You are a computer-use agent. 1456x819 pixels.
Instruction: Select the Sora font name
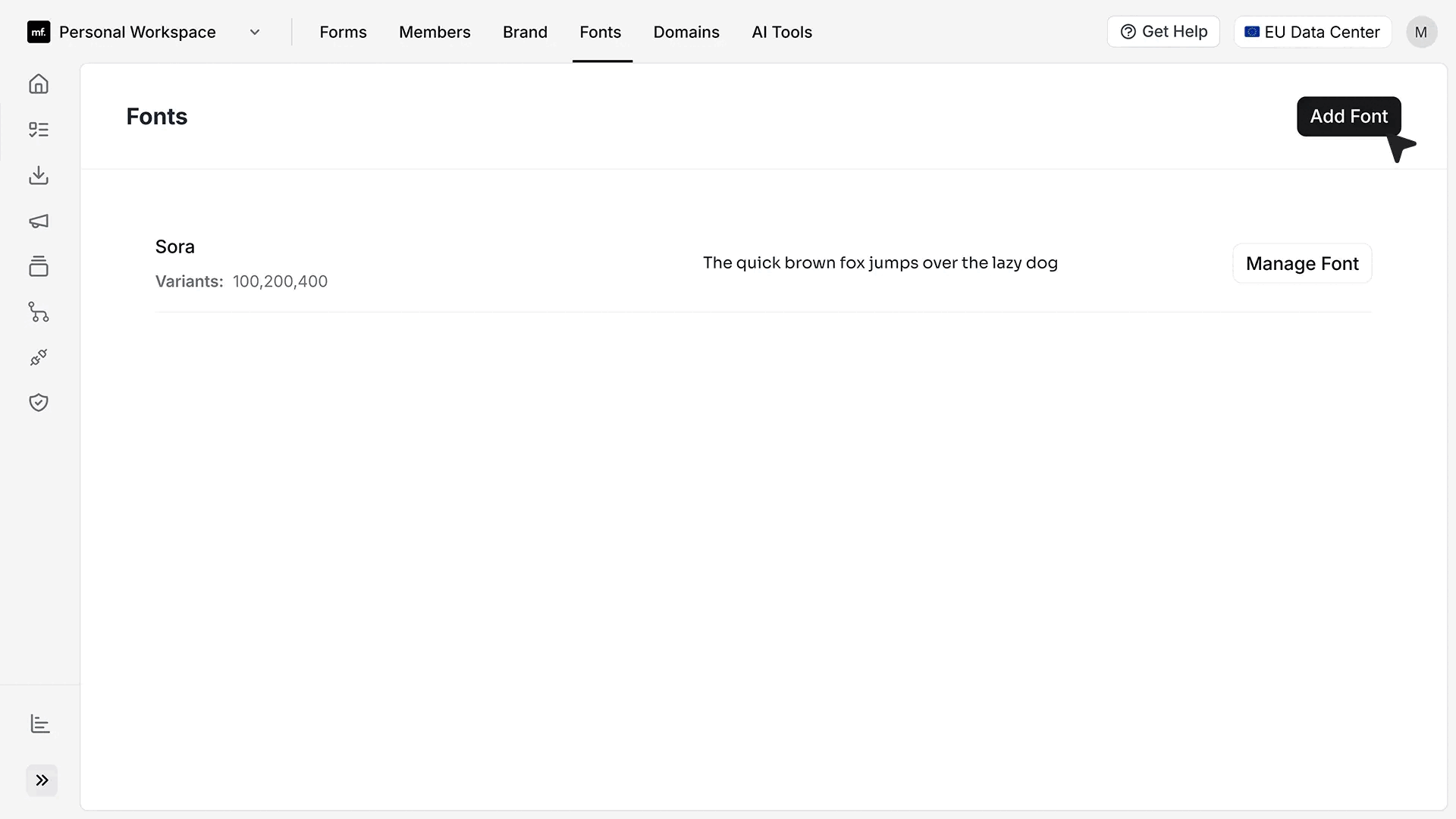175,246
